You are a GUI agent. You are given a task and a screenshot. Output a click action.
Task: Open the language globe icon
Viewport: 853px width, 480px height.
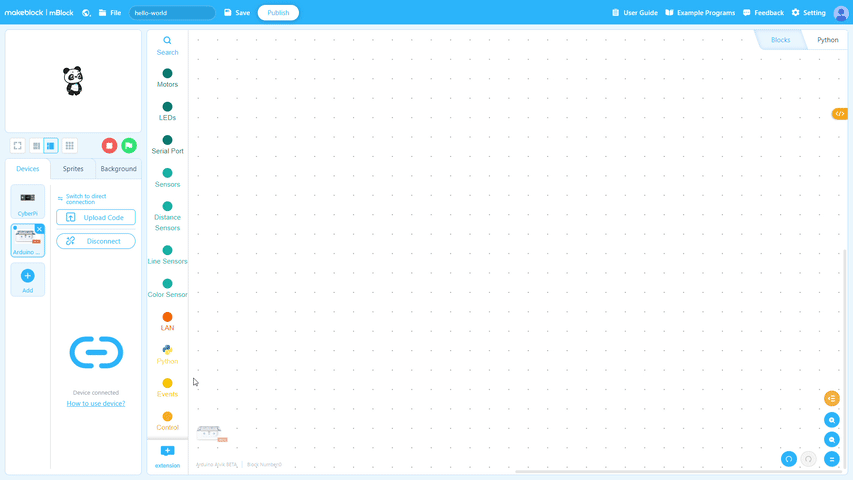(x=86, y=13)
